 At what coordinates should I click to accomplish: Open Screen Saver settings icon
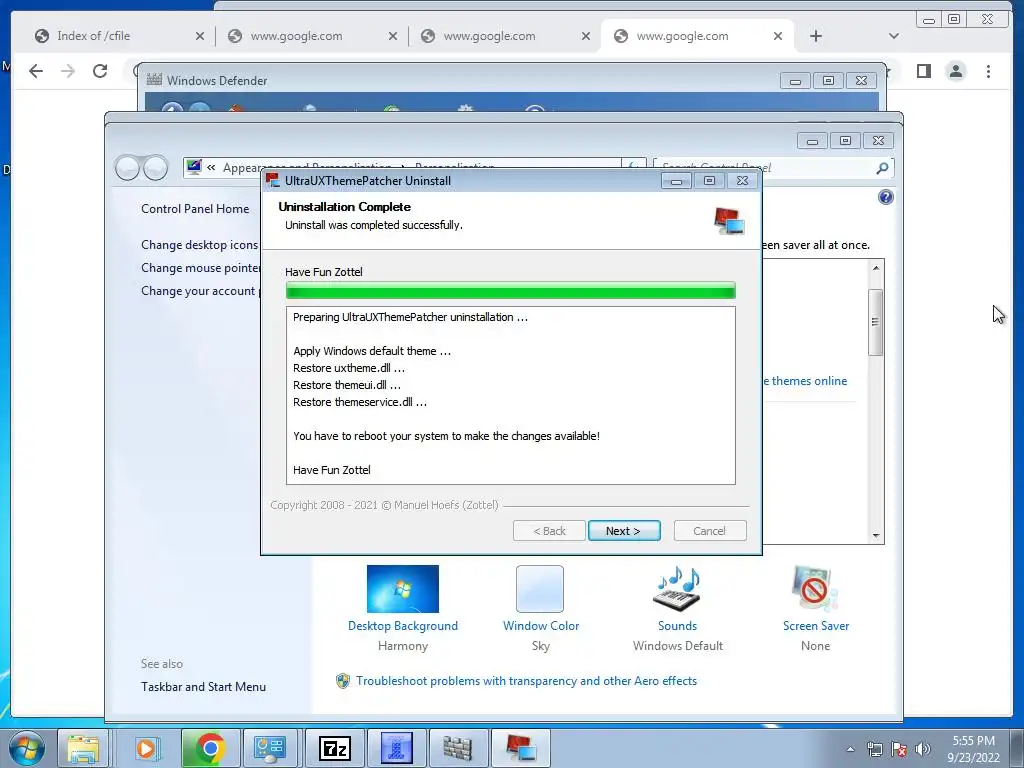point(815,588)
